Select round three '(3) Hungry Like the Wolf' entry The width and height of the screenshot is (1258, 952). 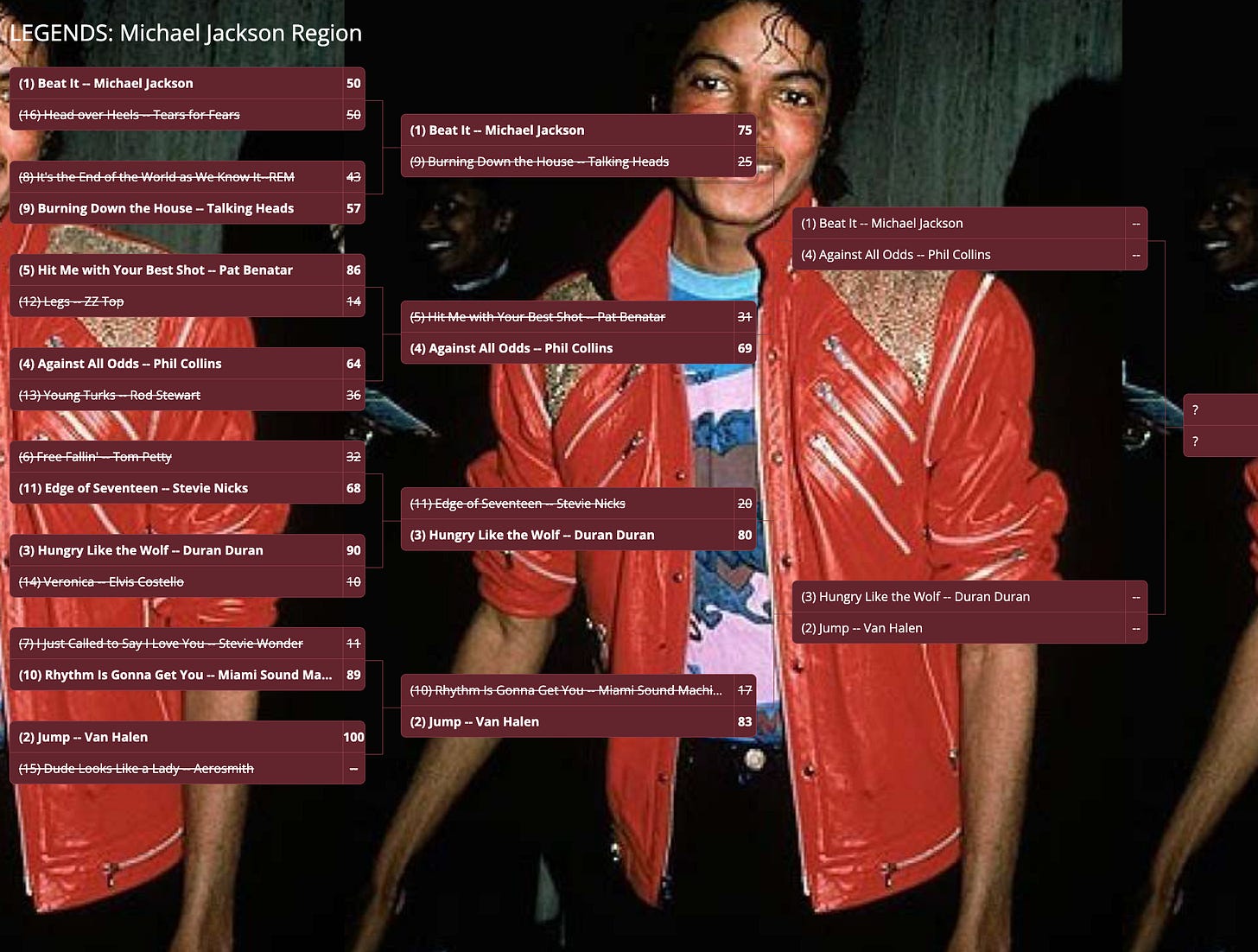tap(970, 597)
